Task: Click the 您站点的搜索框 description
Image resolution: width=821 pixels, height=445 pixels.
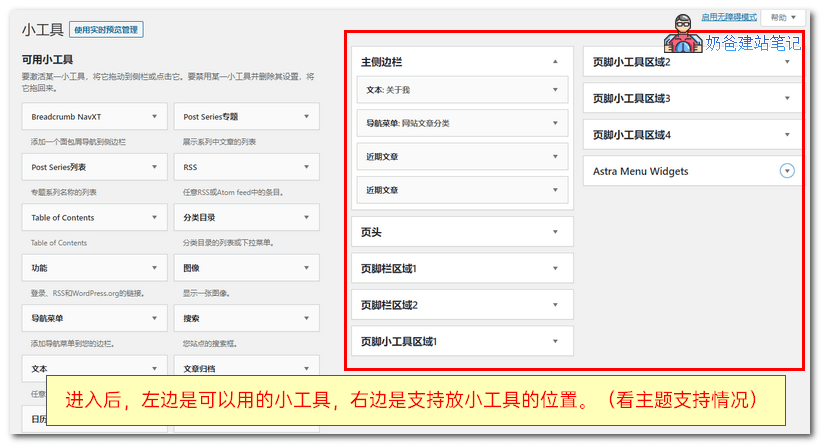Action: (210, 344)
